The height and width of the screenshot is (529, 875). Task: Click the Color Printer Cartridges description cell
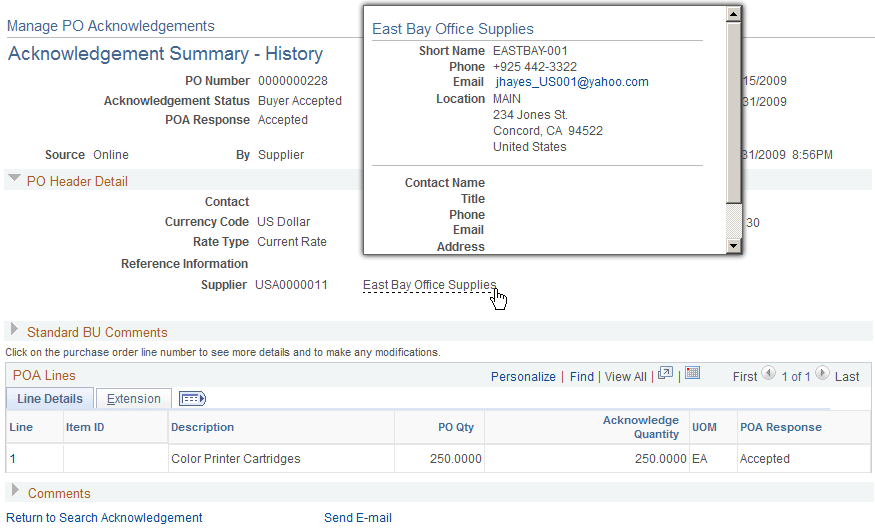pyautogui.click(x=235, y=459)
